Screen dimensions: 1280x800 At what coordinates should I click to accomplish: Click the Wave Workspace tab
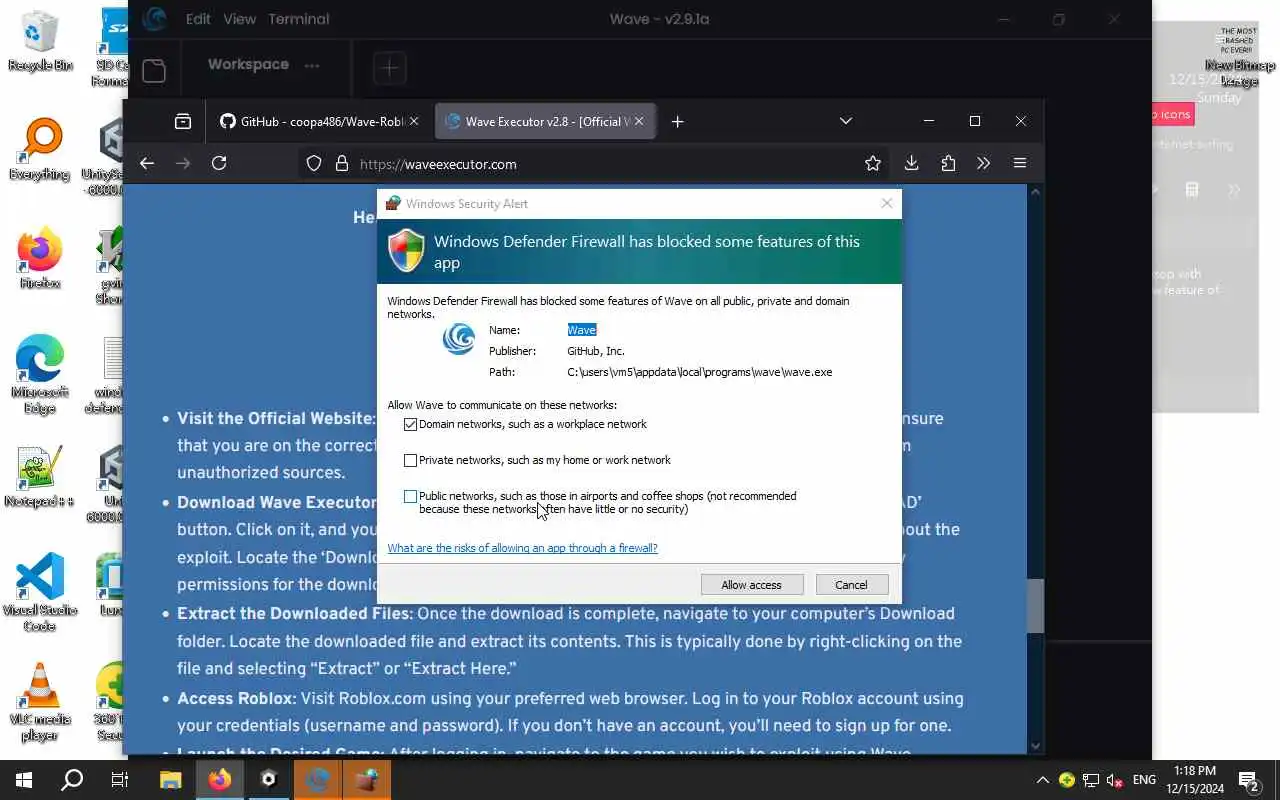(248, 64)
